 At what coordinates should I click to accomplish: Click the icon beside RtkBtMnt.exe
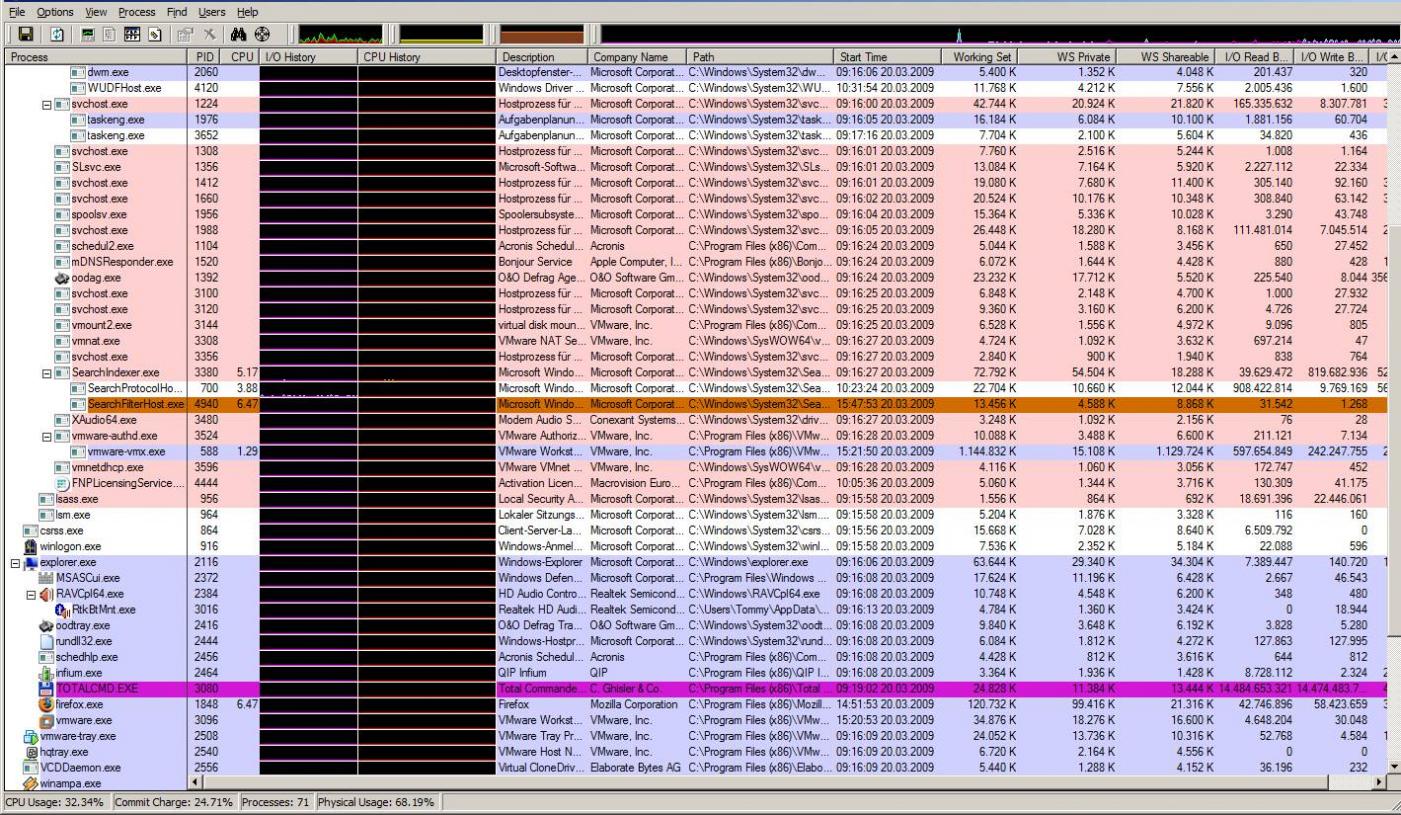(61, 609)
